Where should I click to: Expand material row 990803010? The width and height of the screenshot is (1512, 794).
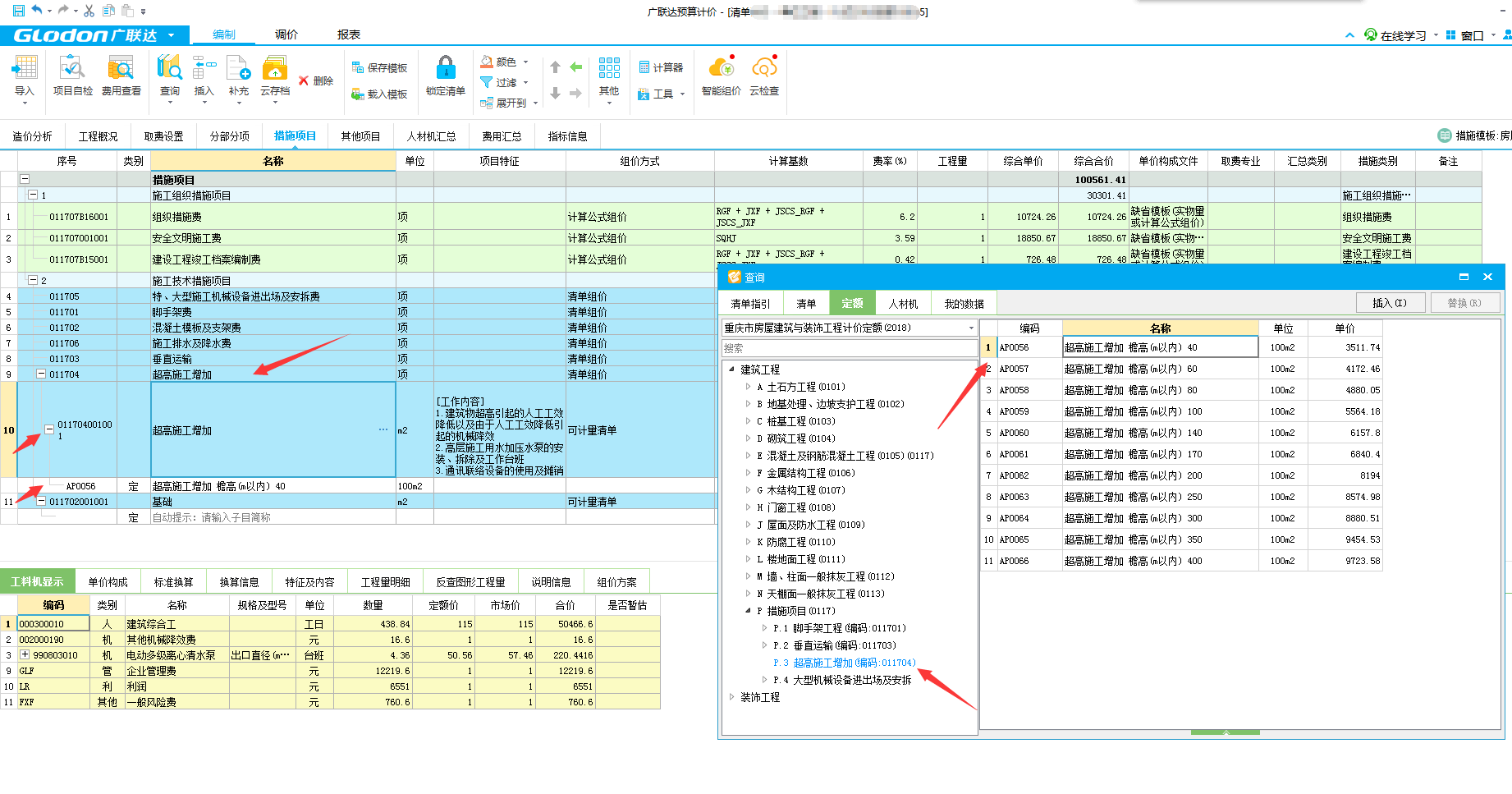(x=25, y=654)
